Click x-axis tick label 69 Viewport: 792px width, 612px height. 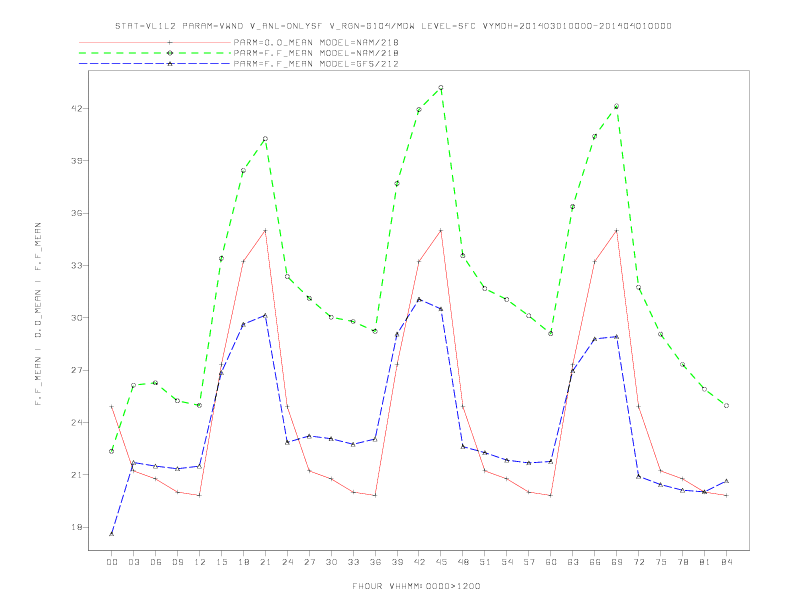617,562
